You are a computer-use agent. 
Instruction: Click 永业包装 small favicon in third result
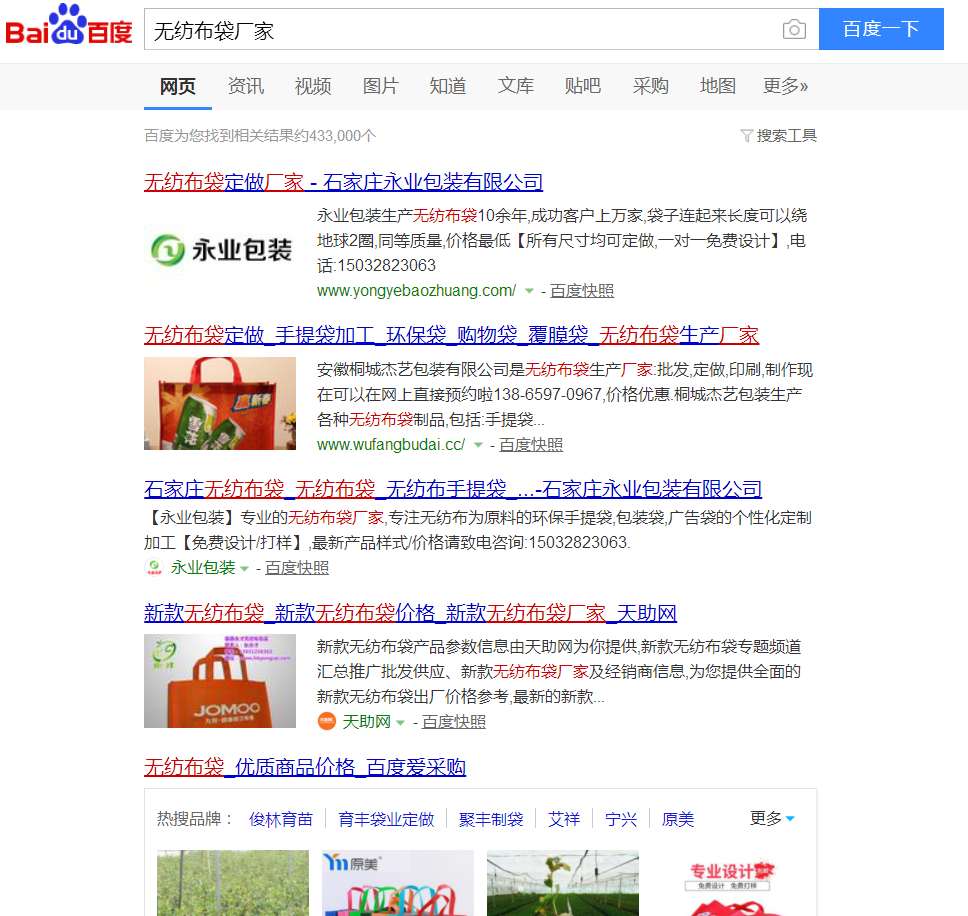154,567
